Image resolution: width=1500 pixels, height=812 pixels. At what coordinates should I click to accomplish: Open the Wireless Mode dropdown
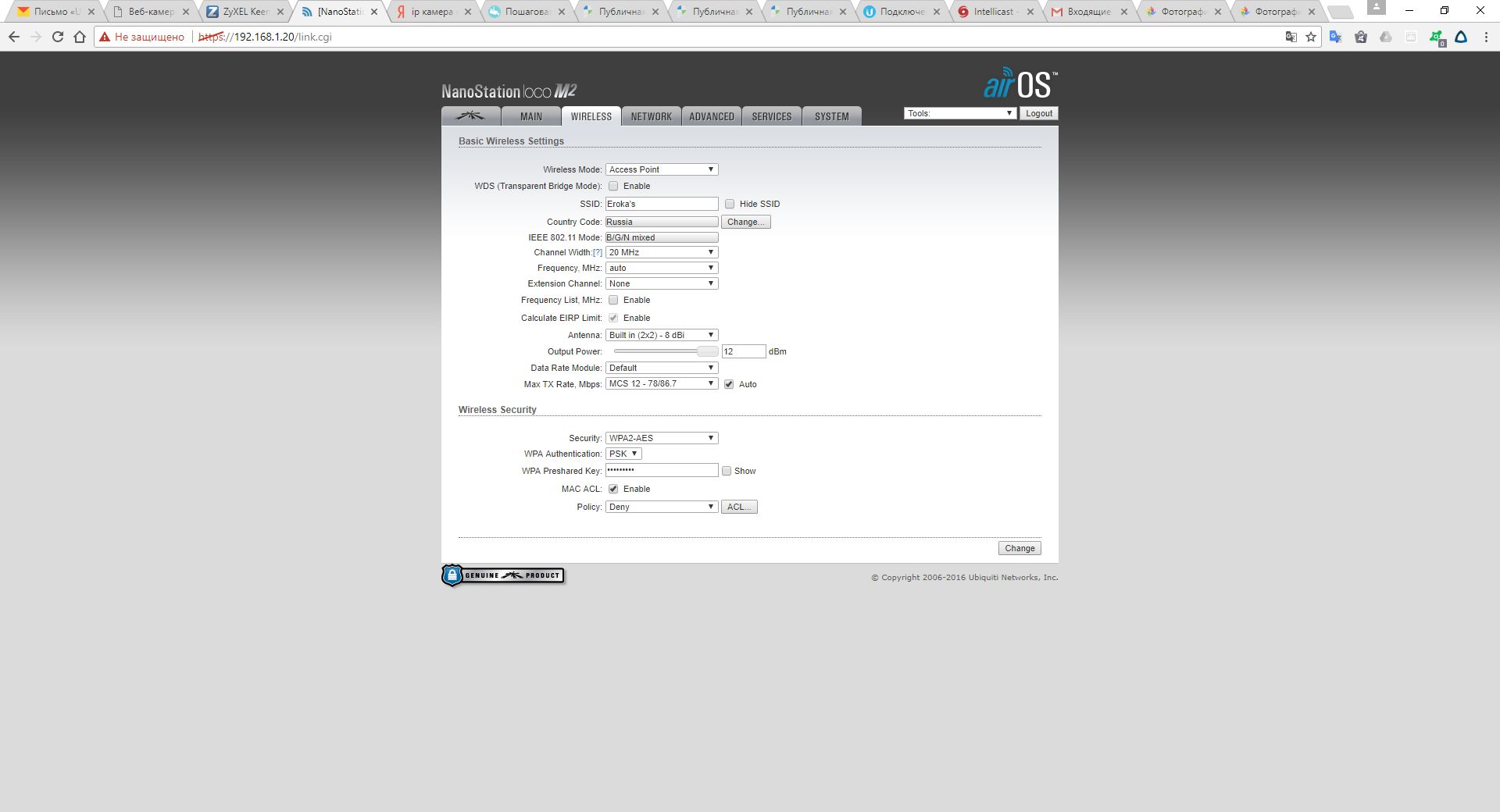[662, 169]
